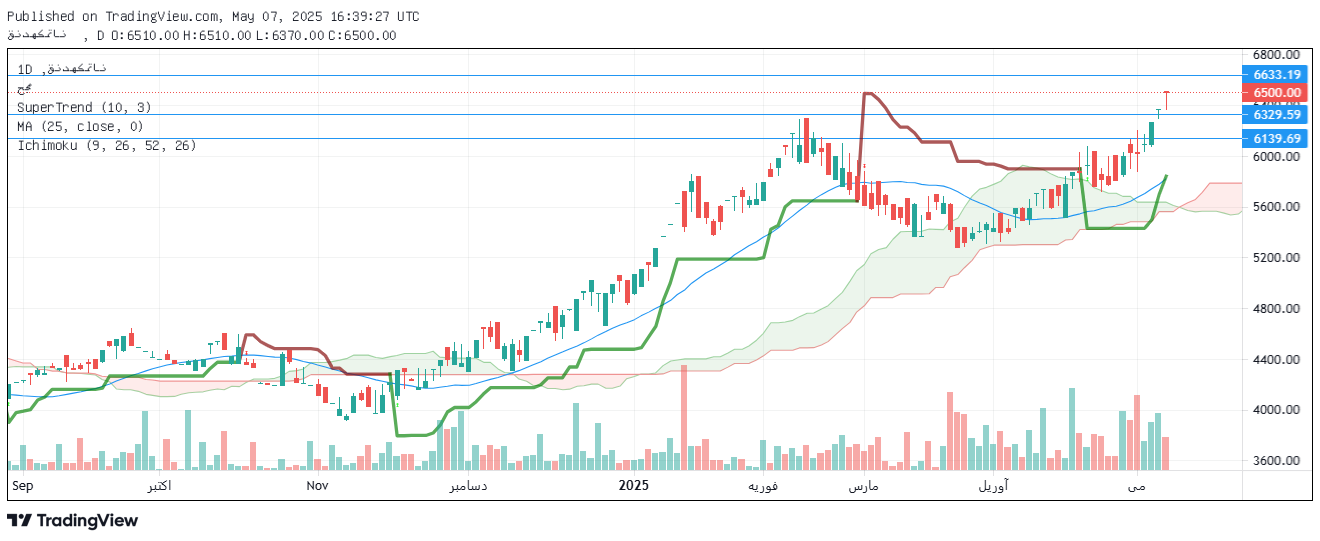Click the 4400.00 price axis value
1320x541 pixels.
click(1276, 360)
